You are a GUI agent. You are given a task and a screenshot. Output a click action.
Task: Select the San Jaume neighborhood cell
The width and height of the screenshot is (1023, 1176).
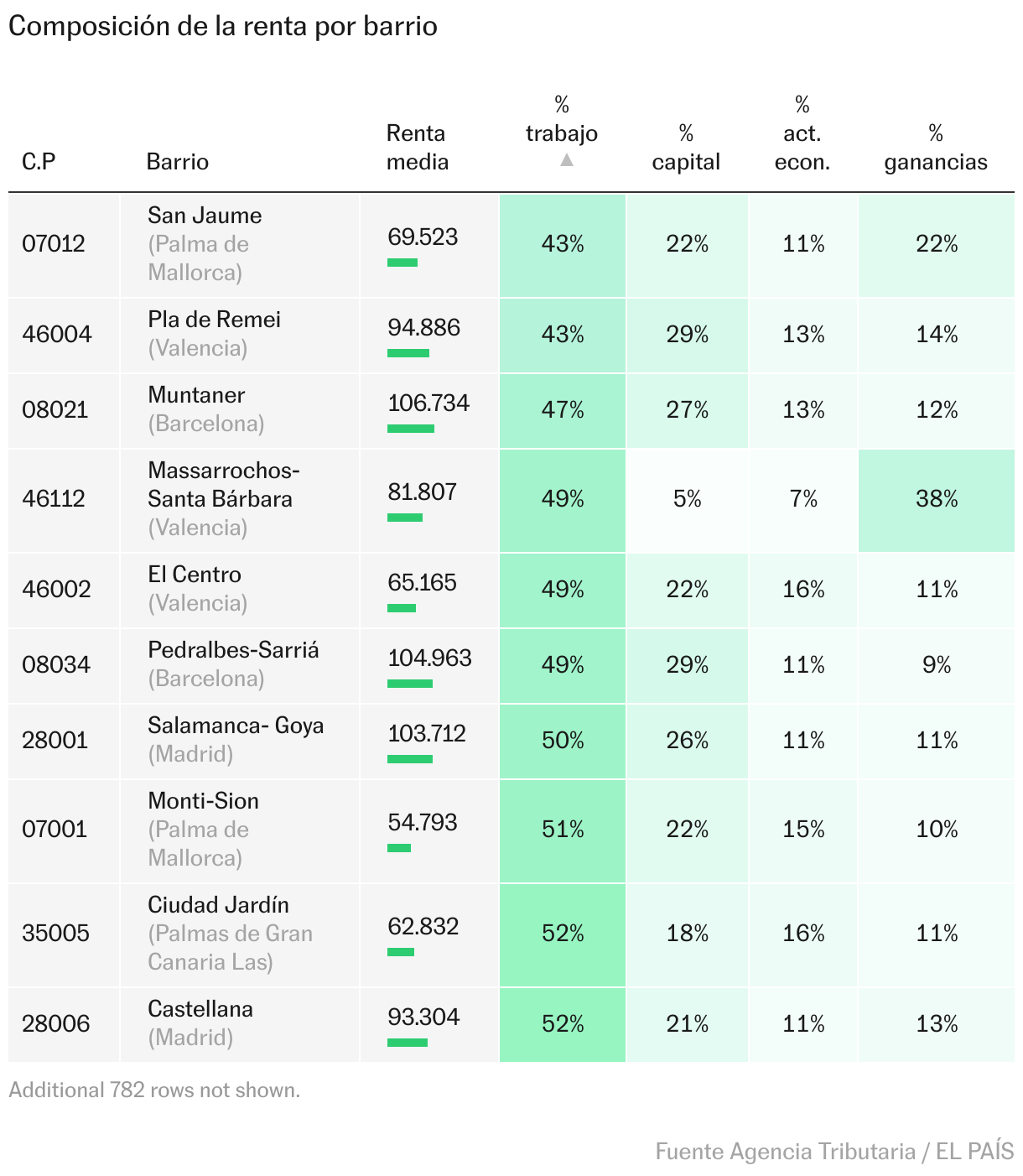tap(205, 216)
